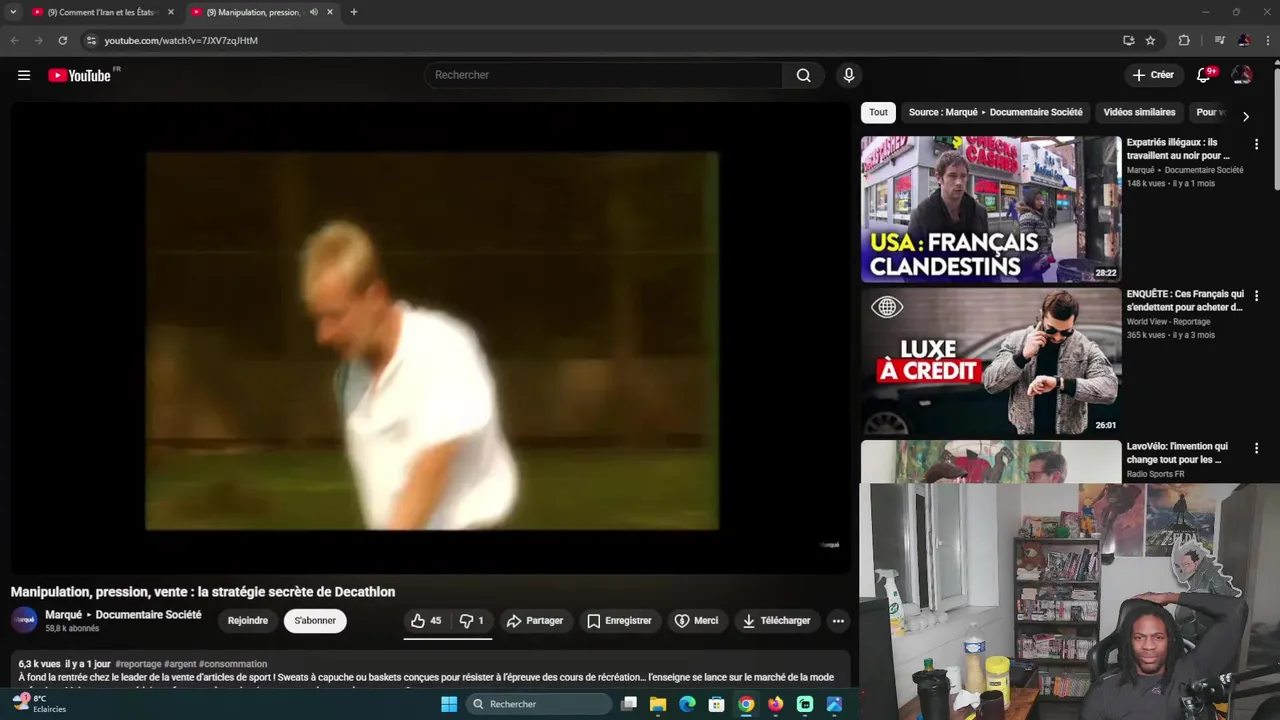This screenshot has width=1280, height=720.
Task: Click the video player to pause
Action: [x=431, y=338]
